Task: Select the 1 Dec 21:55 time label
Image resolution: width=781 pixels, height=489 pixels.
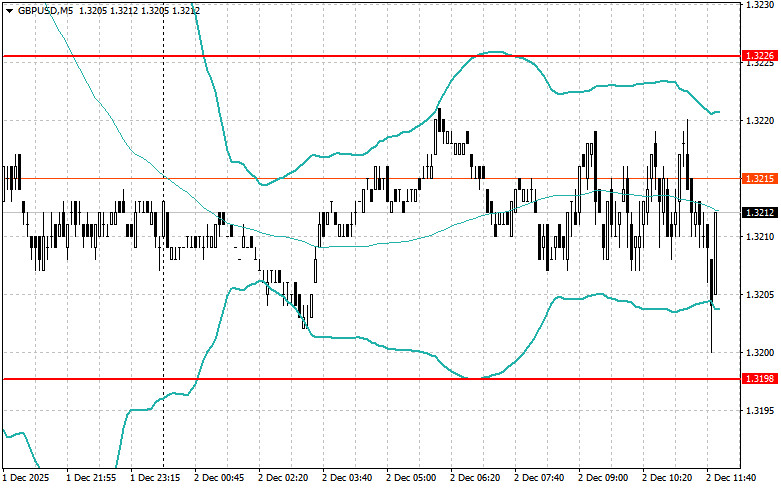Action: (91, 478)
